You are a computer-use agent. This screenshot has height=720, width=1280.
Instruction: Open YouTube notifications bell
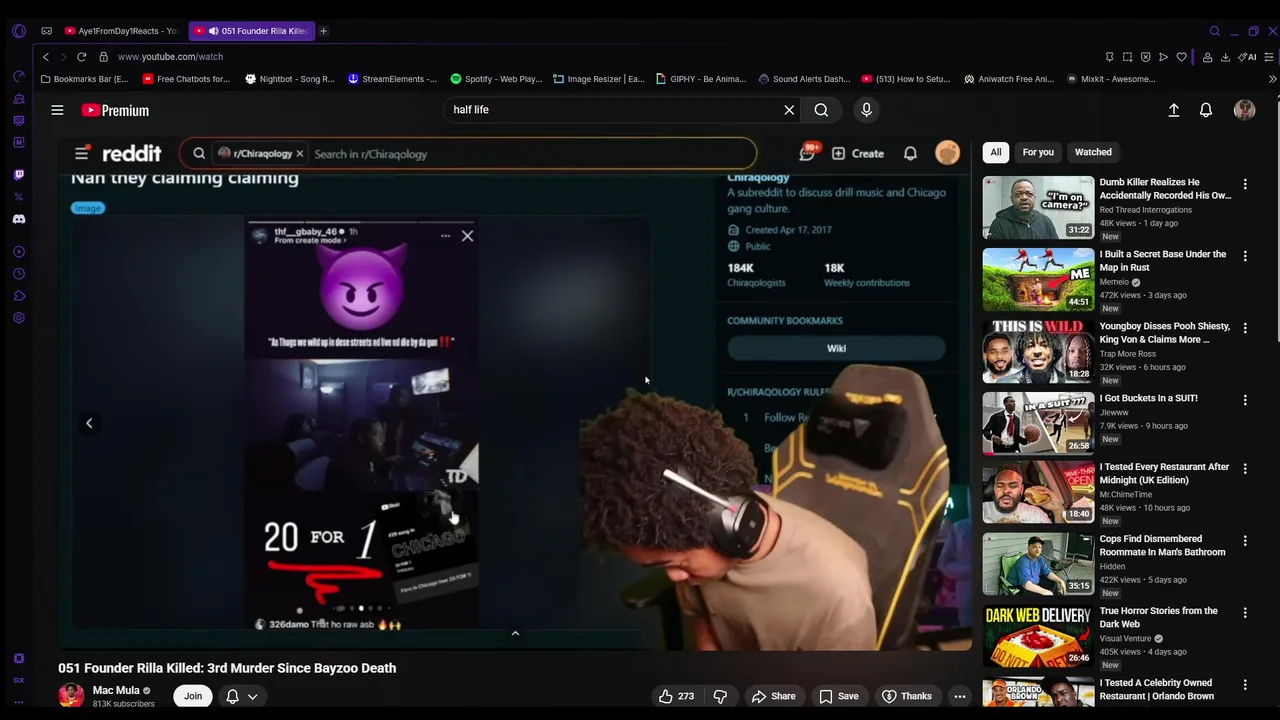(1206, 110)
